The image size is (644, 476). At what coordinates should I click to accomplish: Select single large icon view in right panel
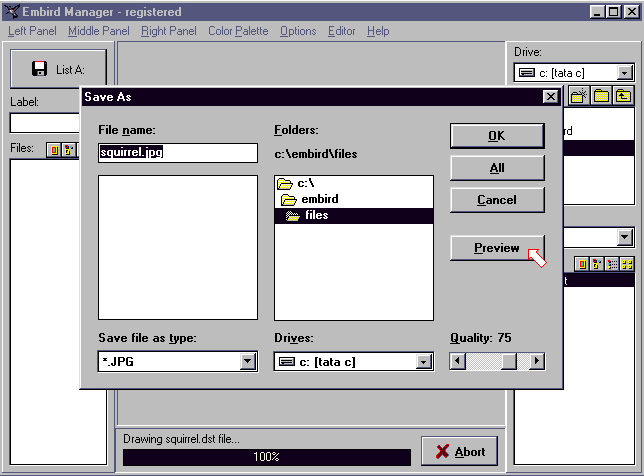[582, 264]
